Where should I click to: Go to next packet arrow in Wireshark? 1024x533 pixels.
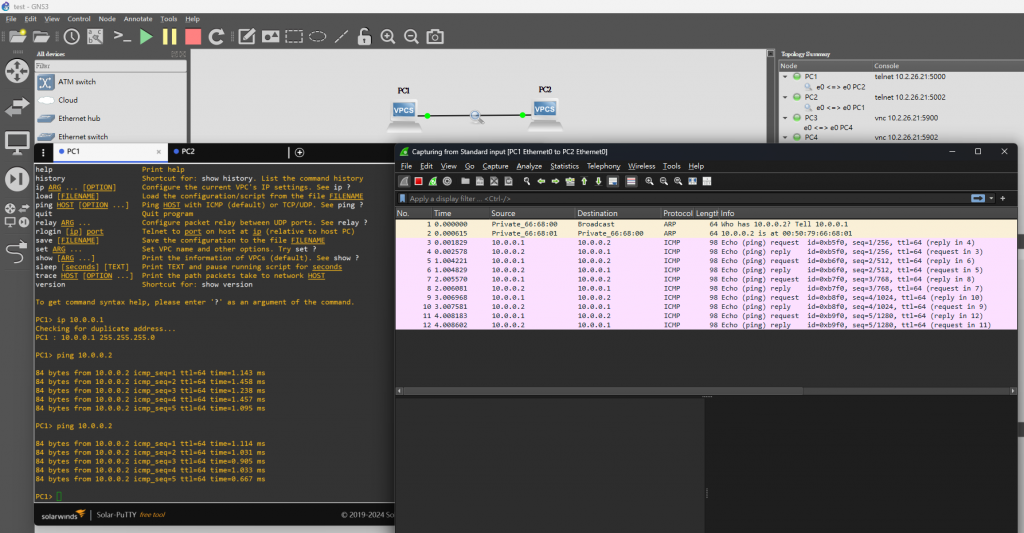coord(555,182)
